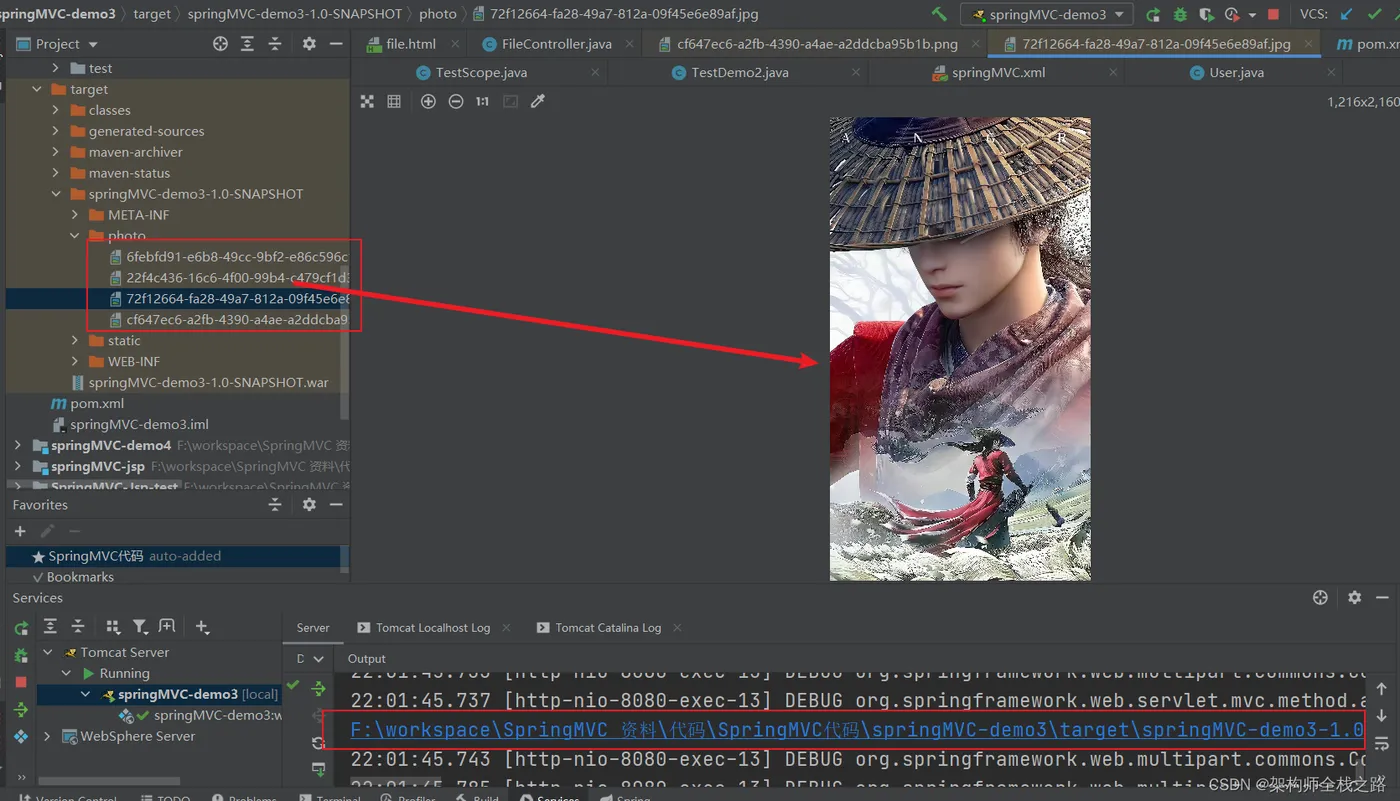1400x801 pixels.
Task: Click the green VCS Commit checkmark
Action: tap(1373, 14)
